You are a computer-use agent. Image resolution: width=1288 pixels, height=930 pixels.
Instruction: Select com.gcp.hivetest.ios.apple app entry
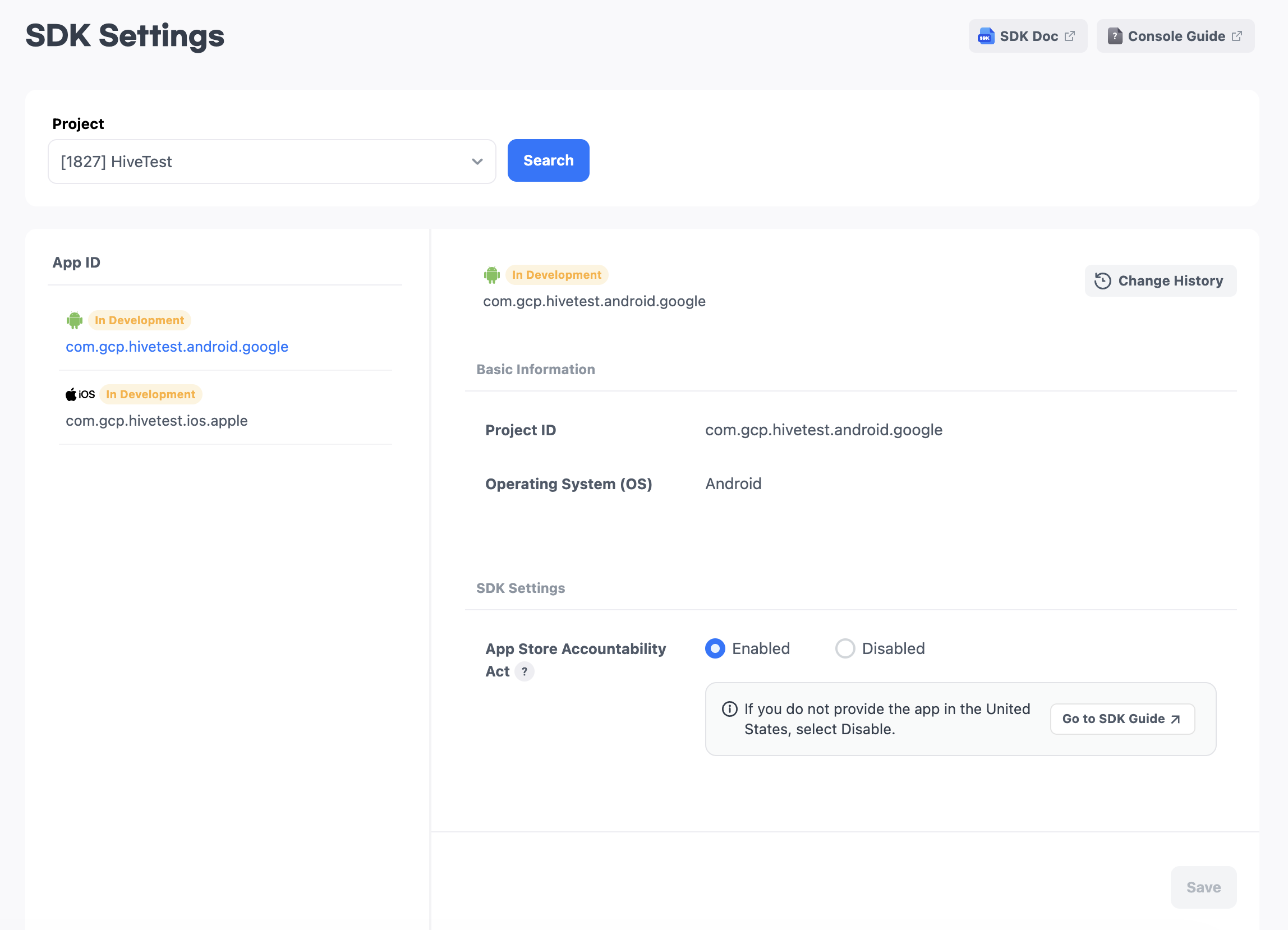pos(157,421)
